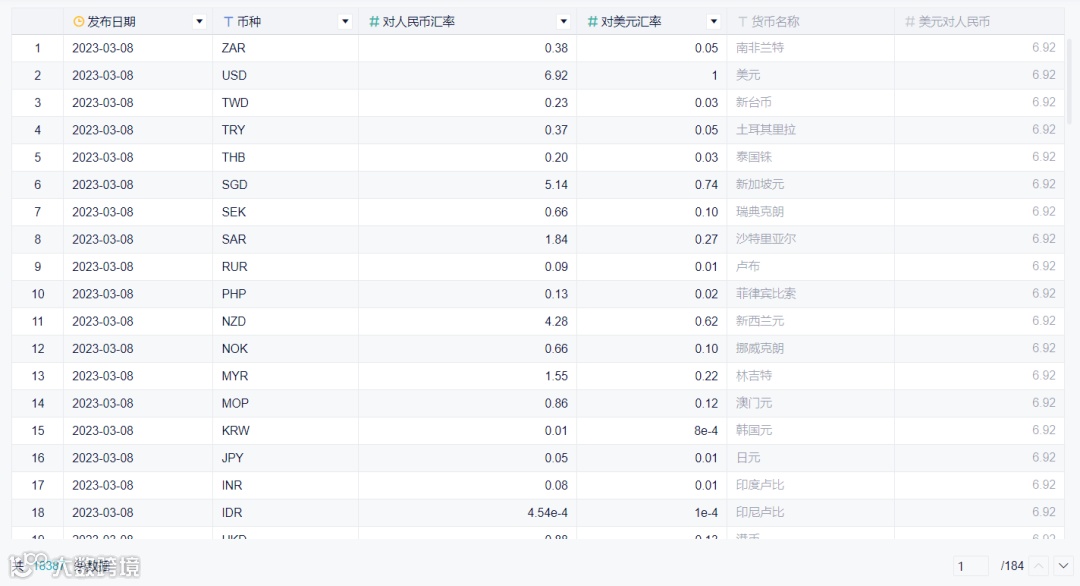Select the 美元对人民币 column header
This screenshot has height=586, width=1080.
tap(979, 21)
